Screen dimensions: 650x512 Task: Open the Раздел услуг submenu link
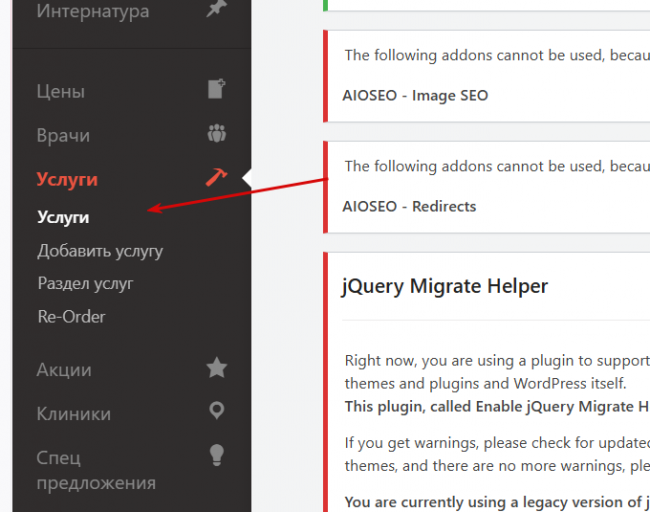pos(85,284)
